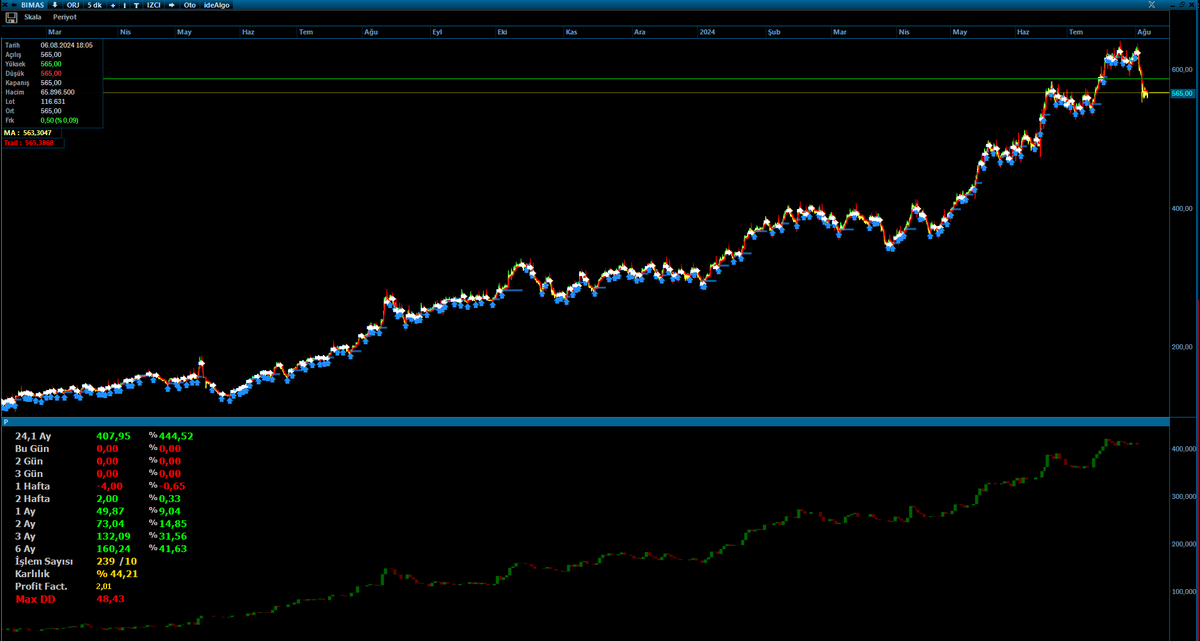Click the Tarih date value 06.08.2024 18:05
This screenshot has height=641, width=1200.
67,45
